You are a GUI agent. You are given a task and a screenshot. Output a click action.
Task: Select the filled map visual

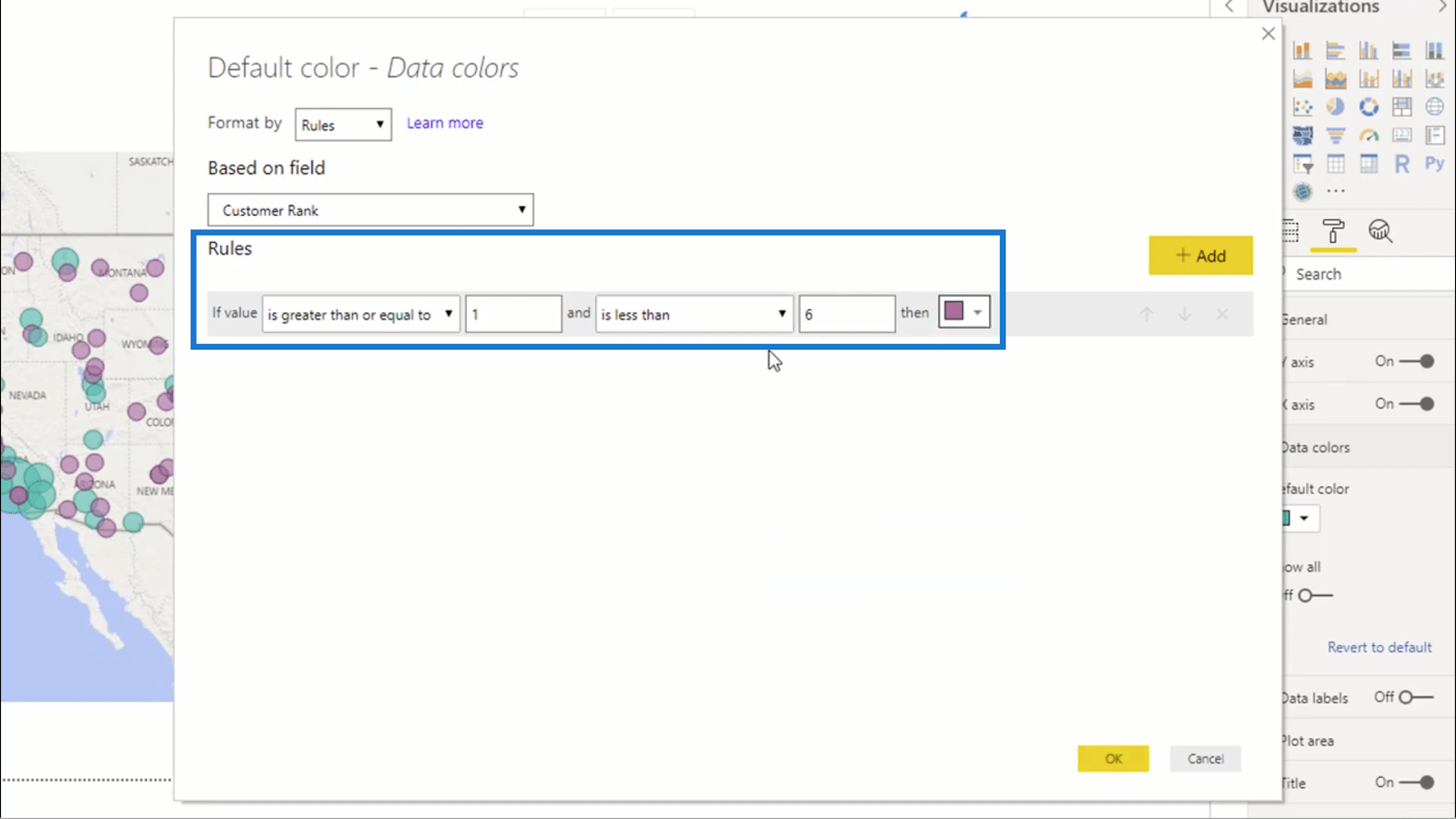point(1302,136)
